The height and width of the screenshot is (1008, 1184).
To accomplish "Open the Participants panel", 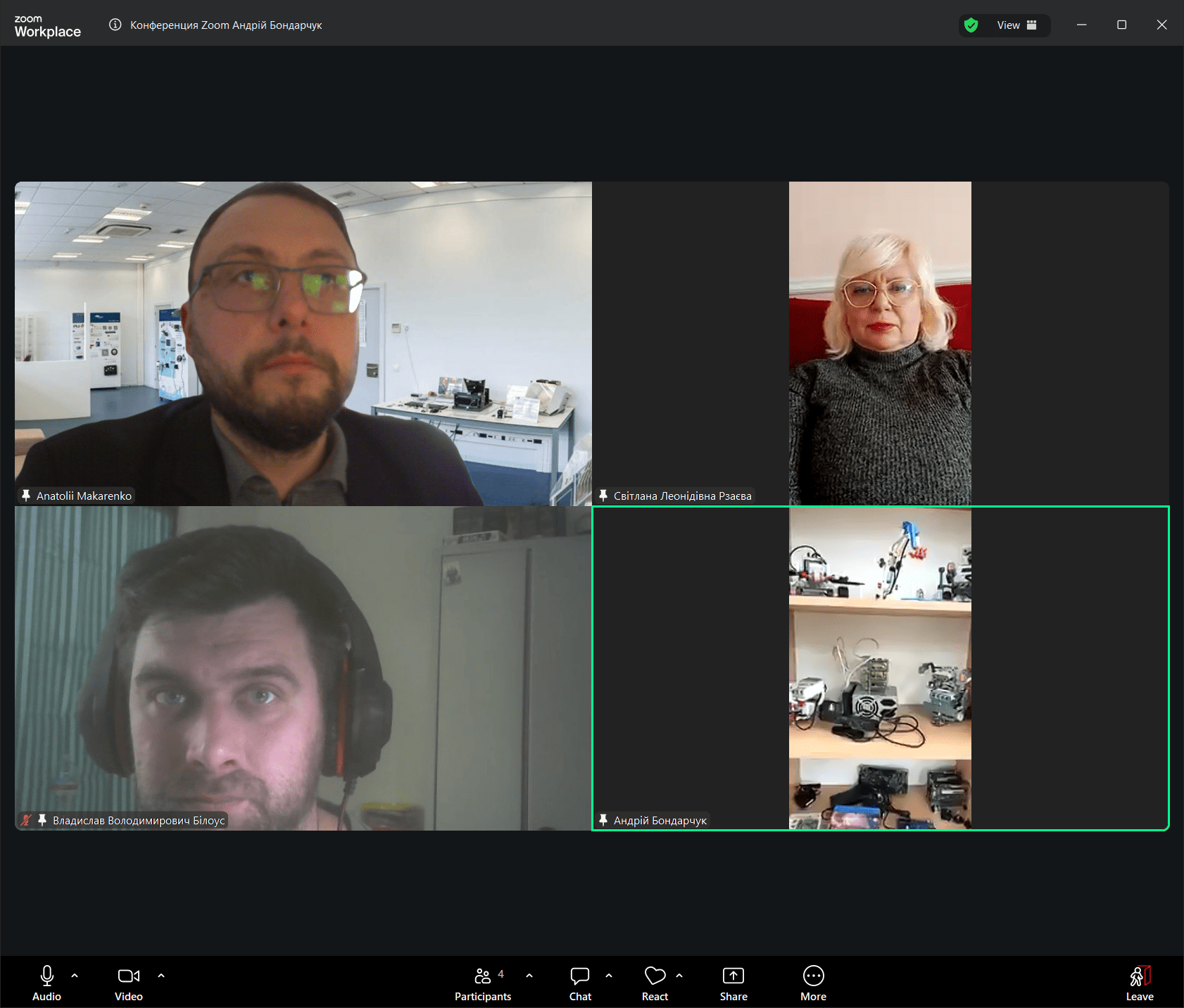I will coord(483,982).
